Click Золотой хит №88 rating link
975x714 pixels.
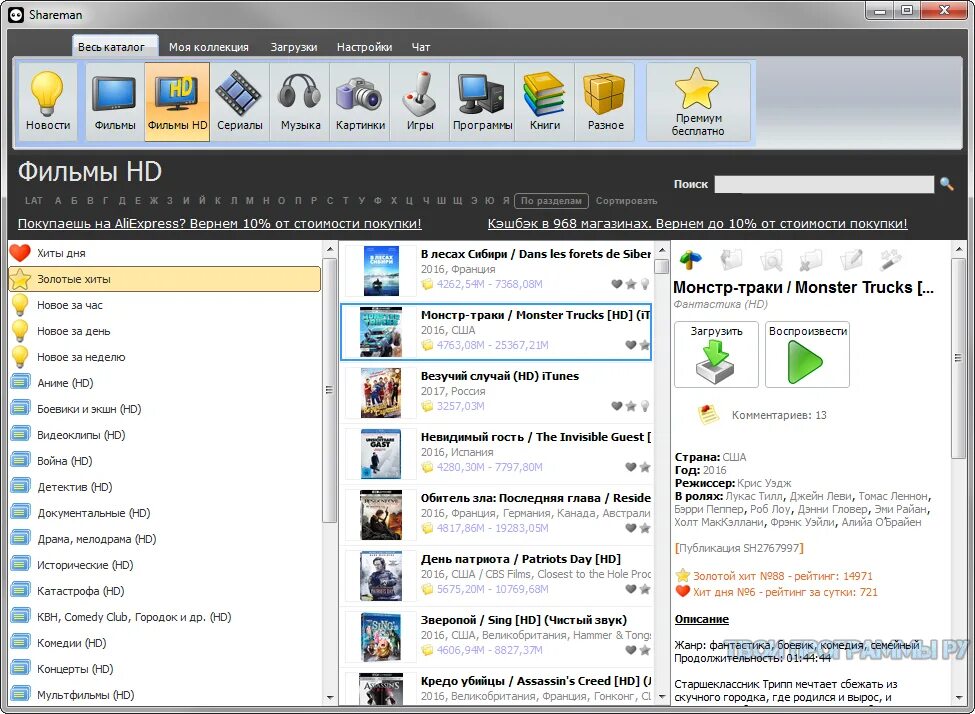pos(782,576)
